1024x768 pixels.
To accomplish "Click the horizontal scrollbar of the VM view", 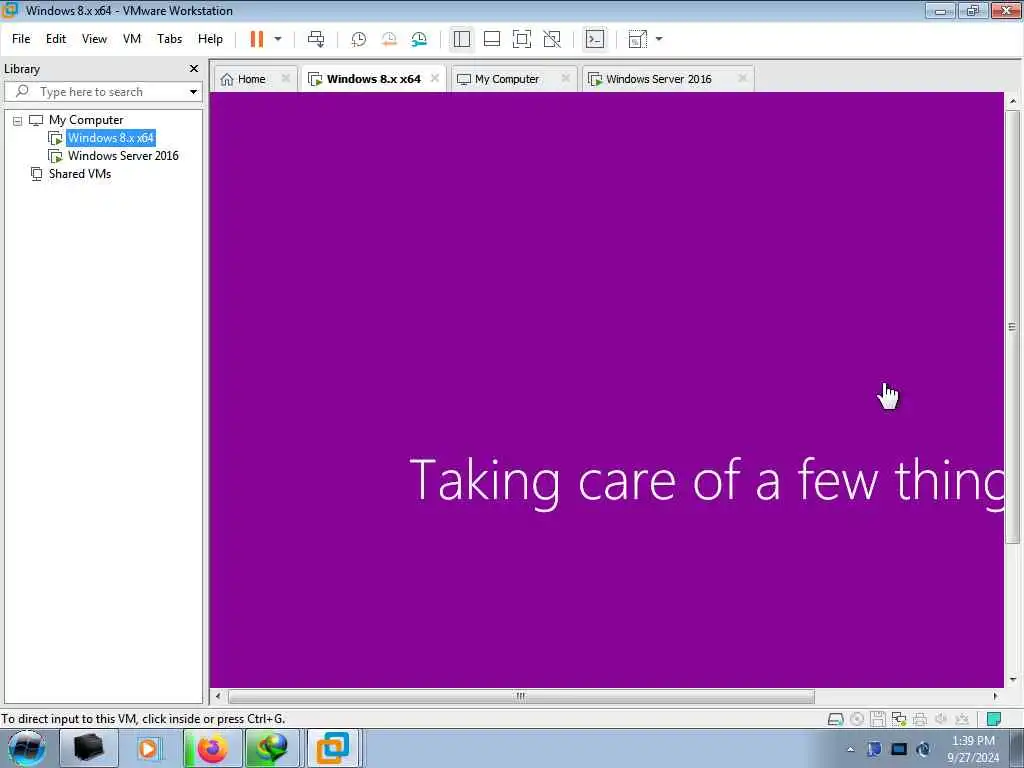I will [x=520, y=696].
